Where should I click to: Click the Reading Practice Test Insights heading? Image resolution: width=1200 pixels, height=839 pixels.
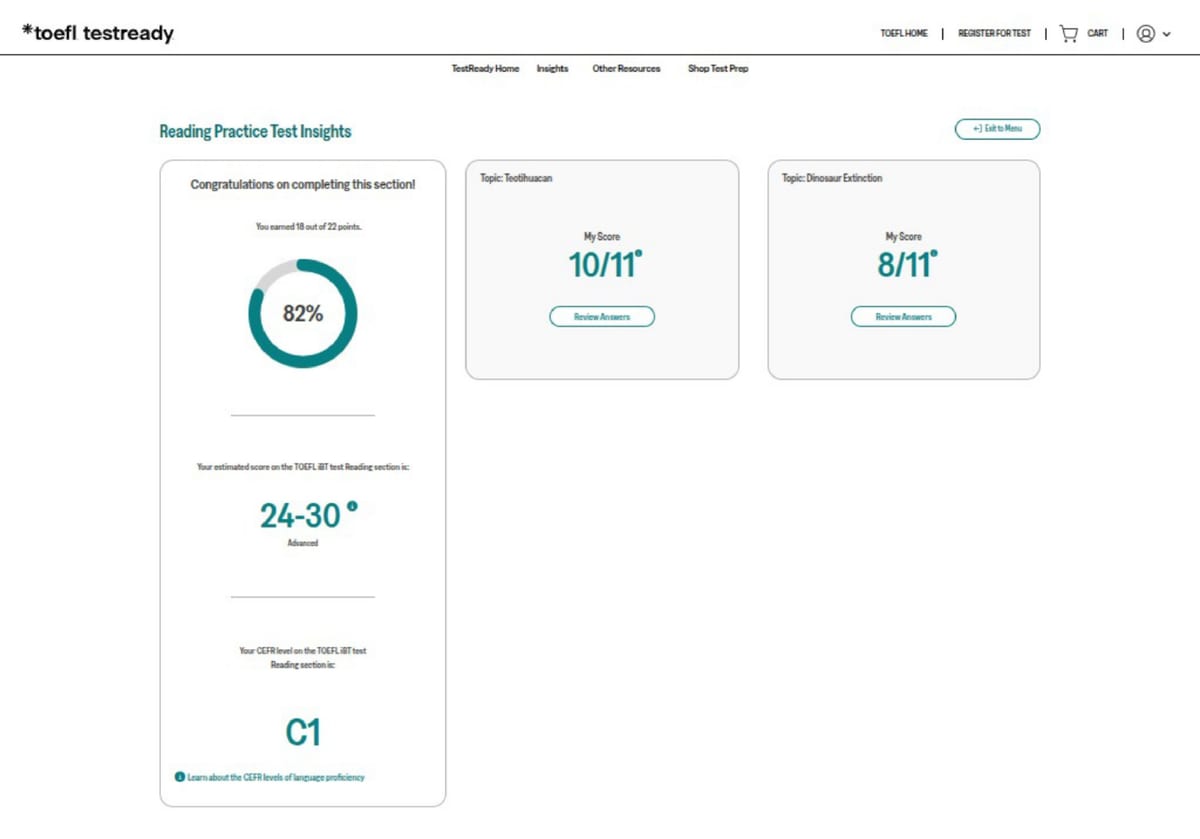coord(255,131)
